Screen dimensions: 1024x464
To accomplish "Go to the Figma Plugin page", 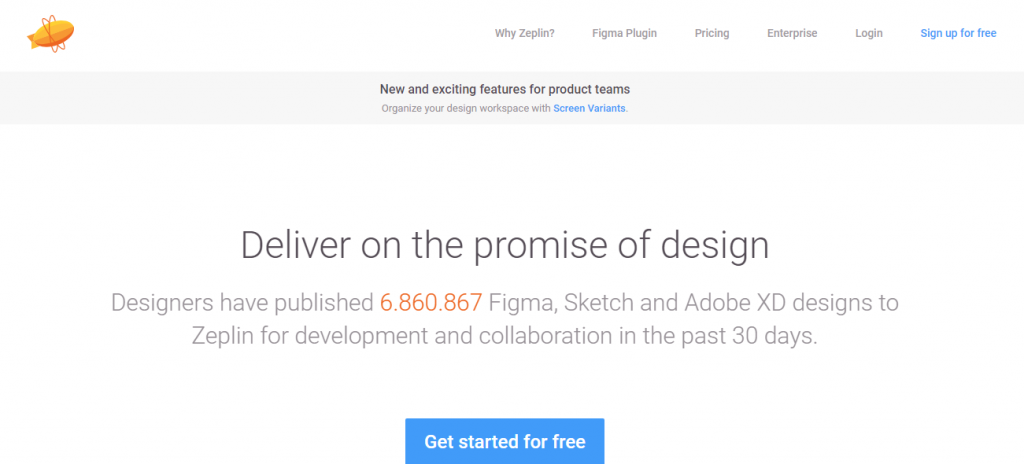I will coord(624,33).
